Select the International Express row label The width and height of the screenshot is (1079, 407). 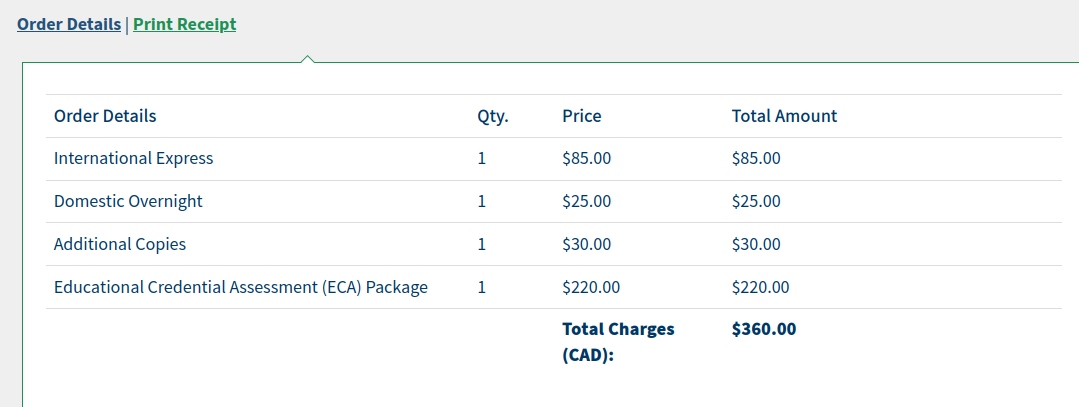pyautogui.click(x=133, y=158)
